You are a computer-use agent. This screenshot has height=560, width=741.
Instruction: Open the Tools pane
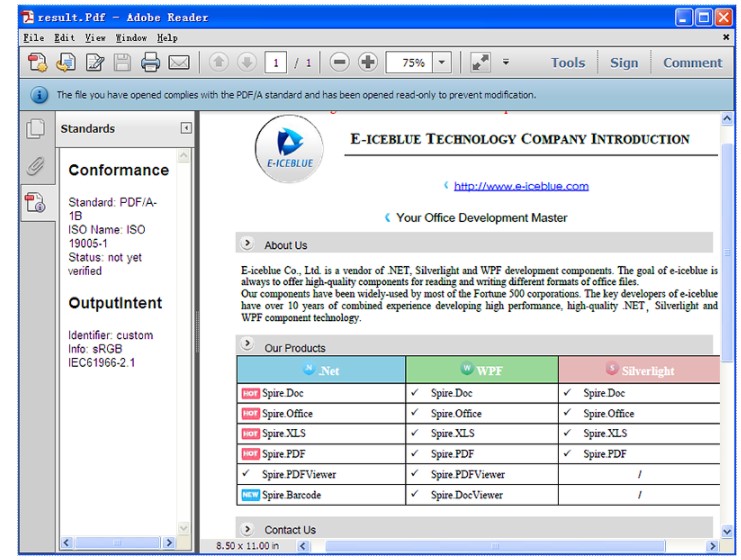(x=568, y=62)
